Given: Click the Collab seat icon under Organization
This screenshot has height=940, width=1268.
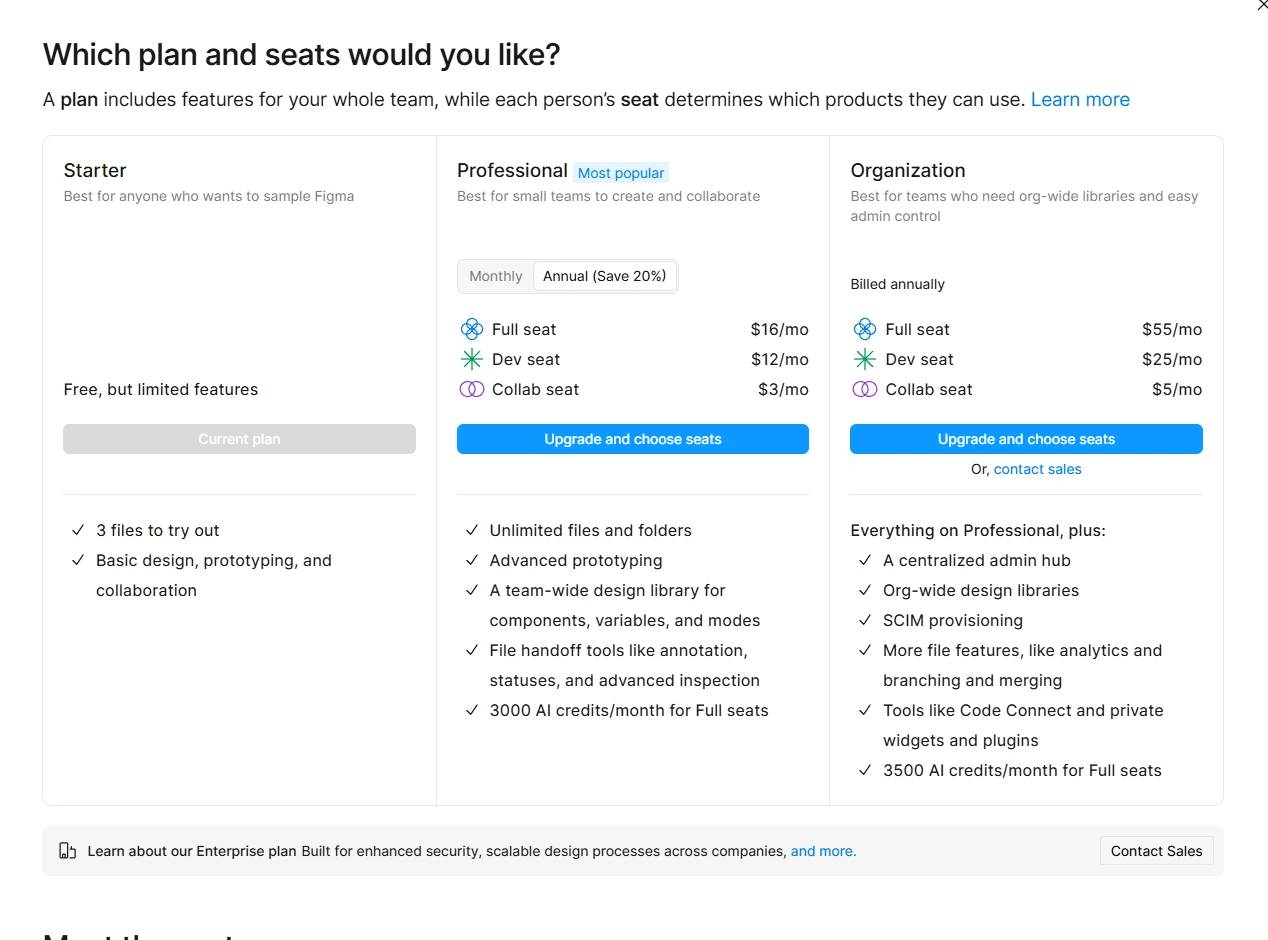Looking at the screenshot, I should [x=865, y=389].
